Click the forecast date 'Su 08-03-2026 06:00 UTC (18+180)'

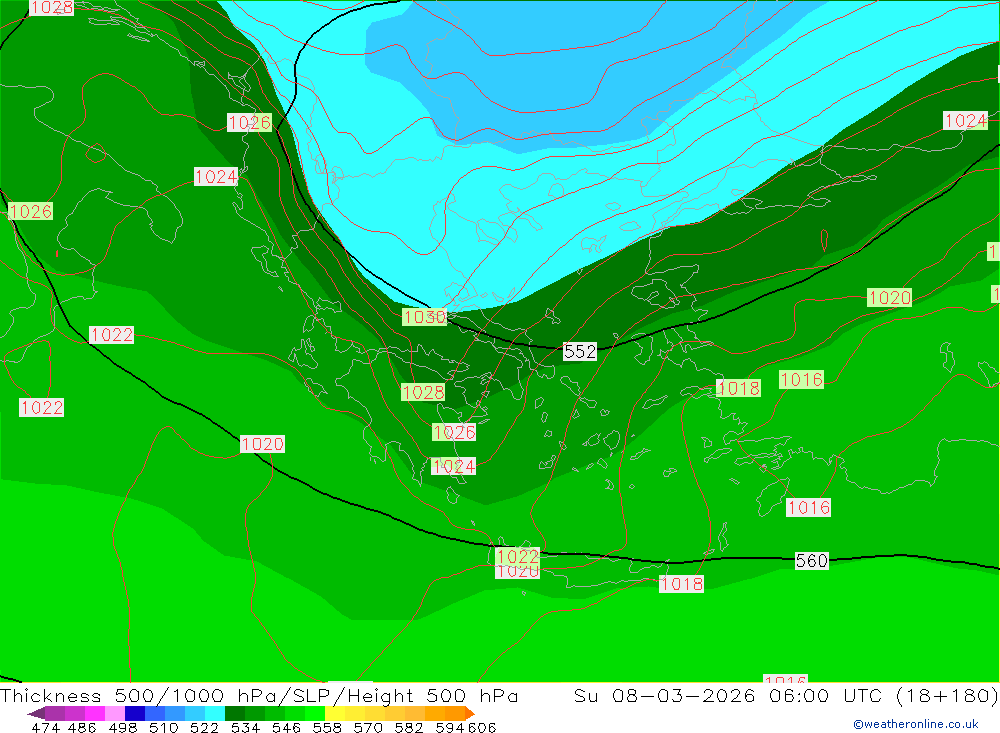786,695
